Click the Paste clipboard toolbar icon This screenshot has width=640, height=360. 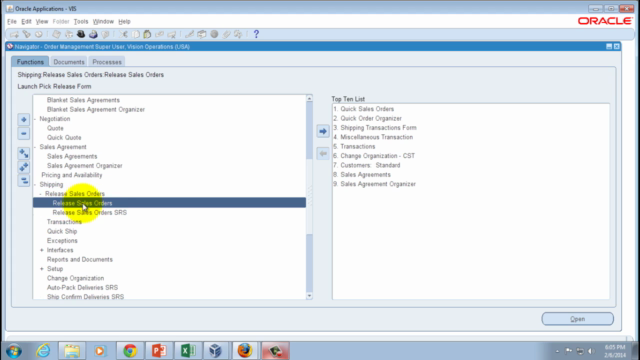(147, 34)
